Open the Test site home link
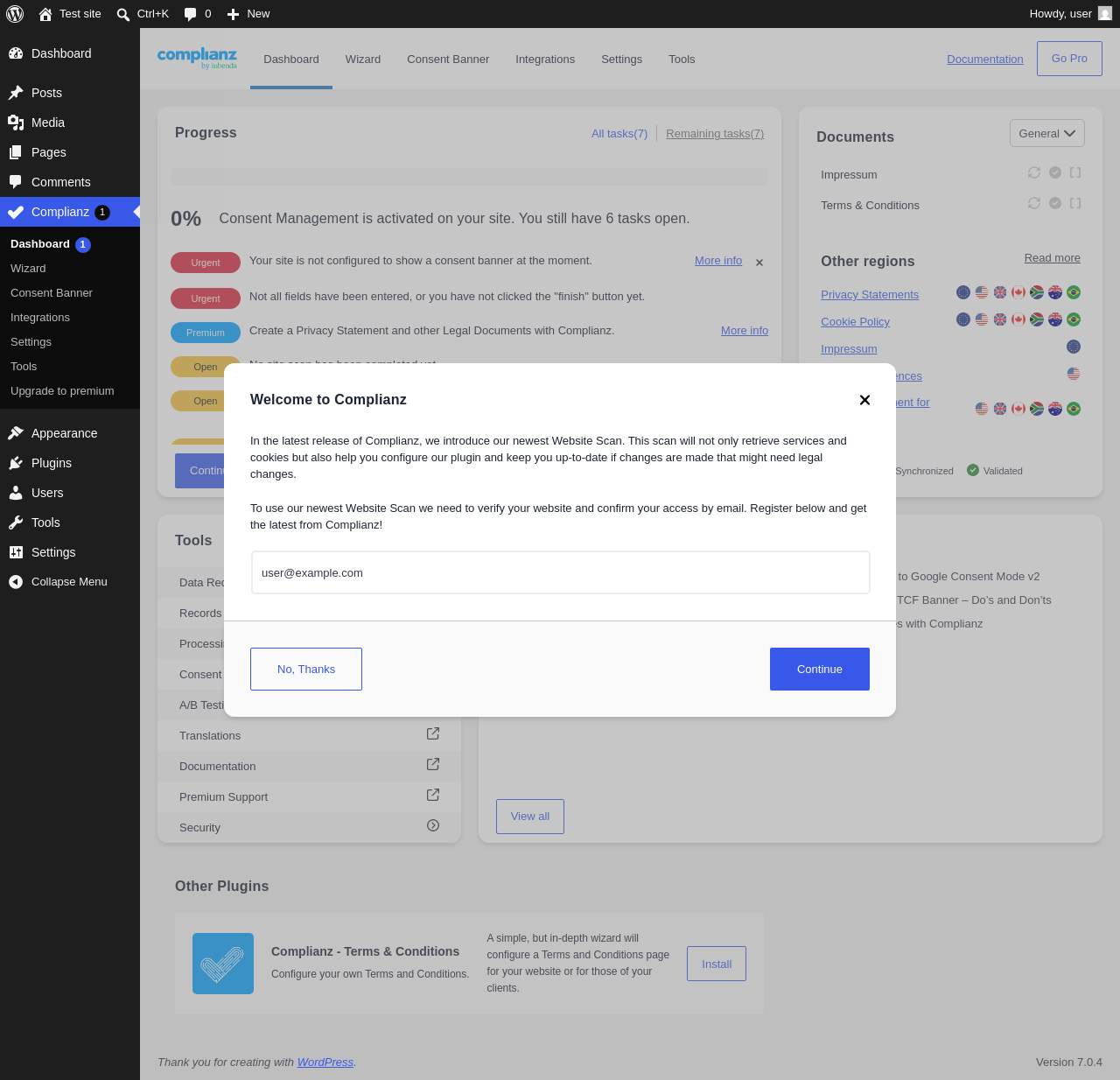The image size is (1120, 1080). [x=70, y=14]
